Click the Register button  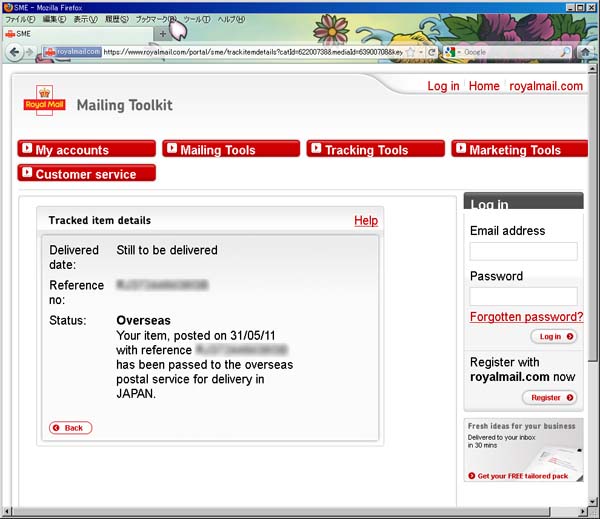(549, 398)
